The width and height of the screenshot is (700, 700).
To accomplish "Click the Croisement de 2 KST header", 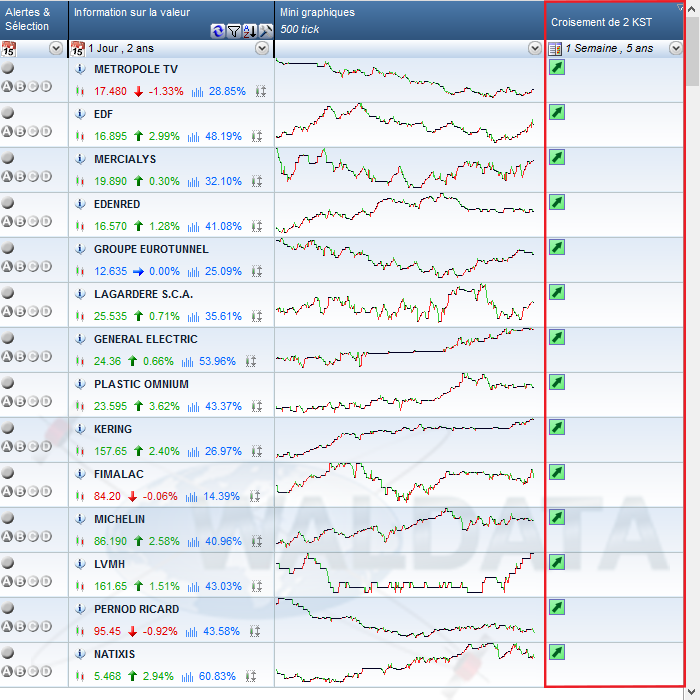I will [x=615, y=21].
